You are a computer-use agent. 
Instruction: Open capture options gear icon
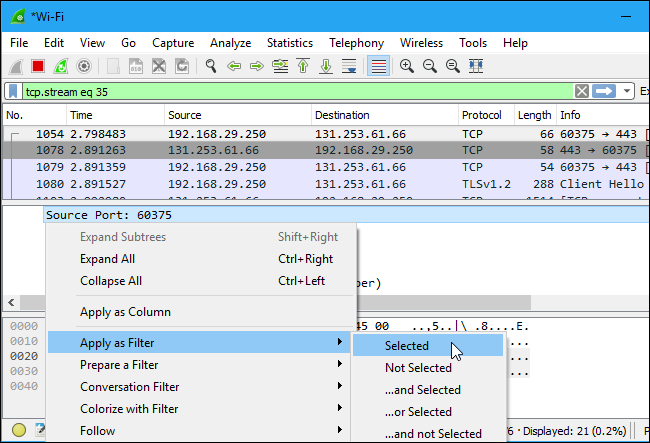[84, 66]
